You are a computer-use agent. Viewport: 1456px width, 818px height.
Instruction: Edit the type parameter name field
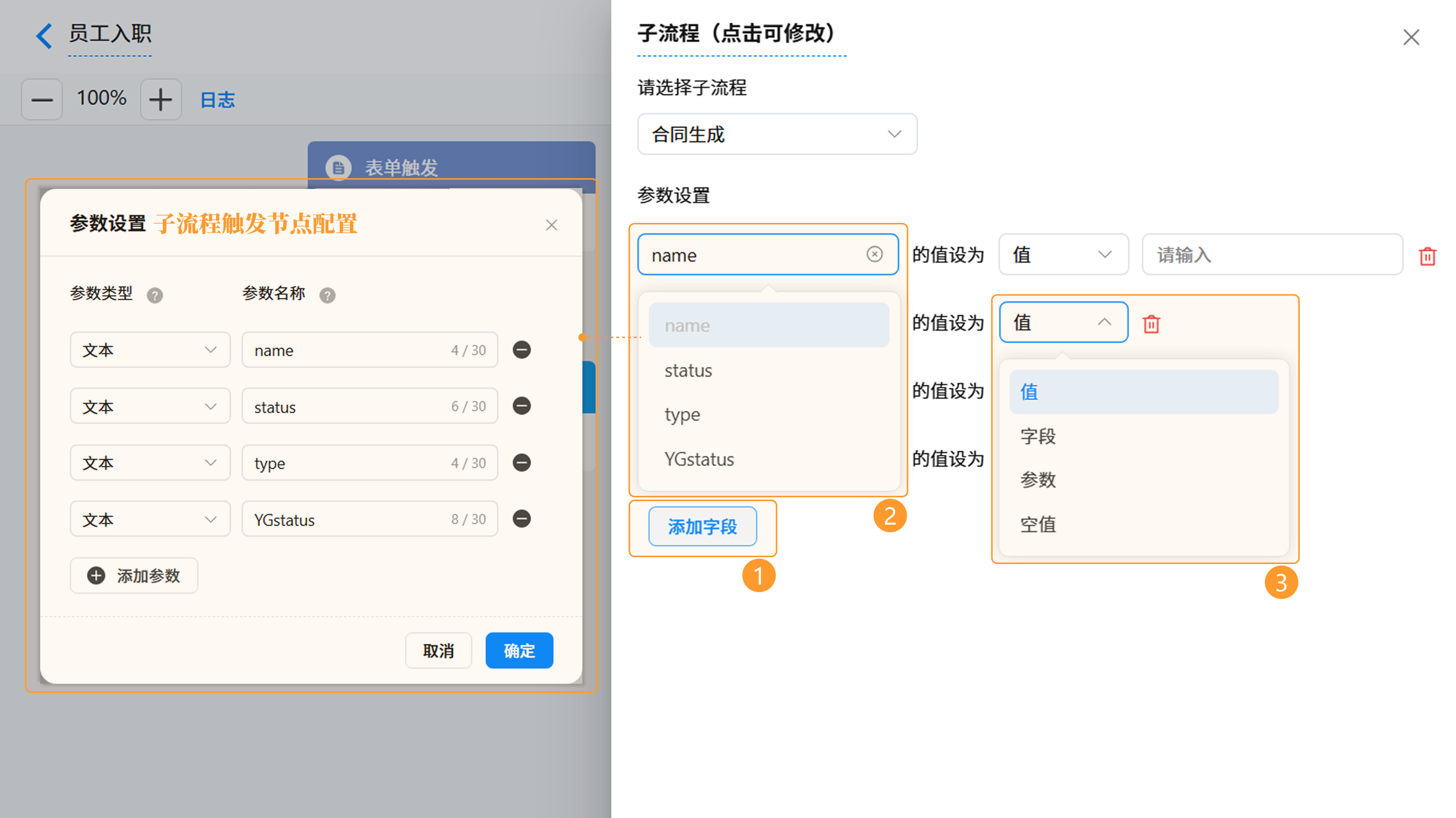[370, 463]
